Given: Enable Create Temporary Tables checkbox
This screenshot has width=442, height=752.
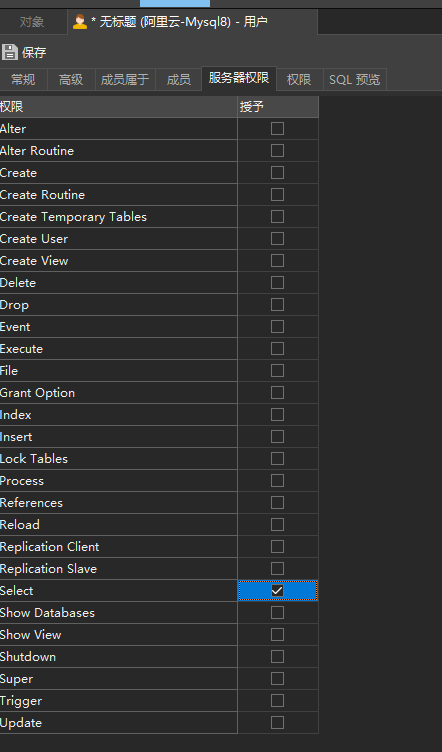Looking at the screenshot, I should tap(277, 217).
